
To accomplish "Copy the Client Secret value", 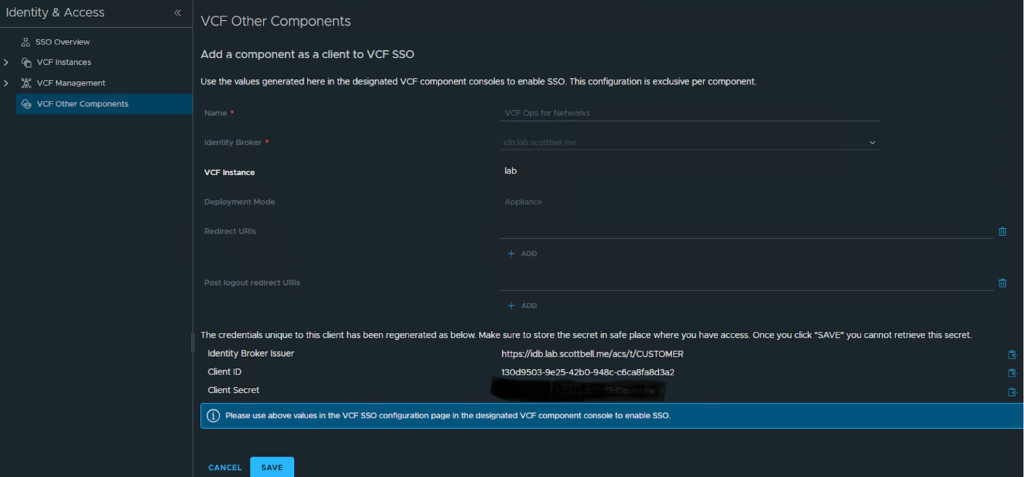I will 1012,392.
